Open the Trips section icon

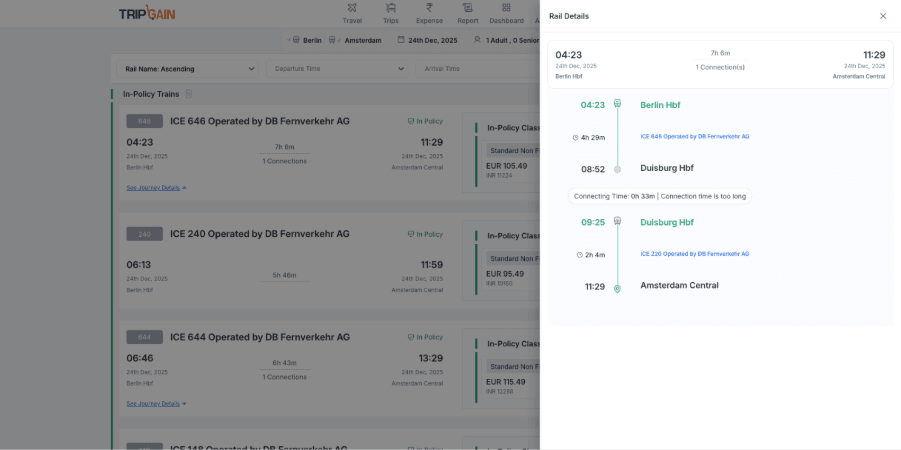(390, 9)
